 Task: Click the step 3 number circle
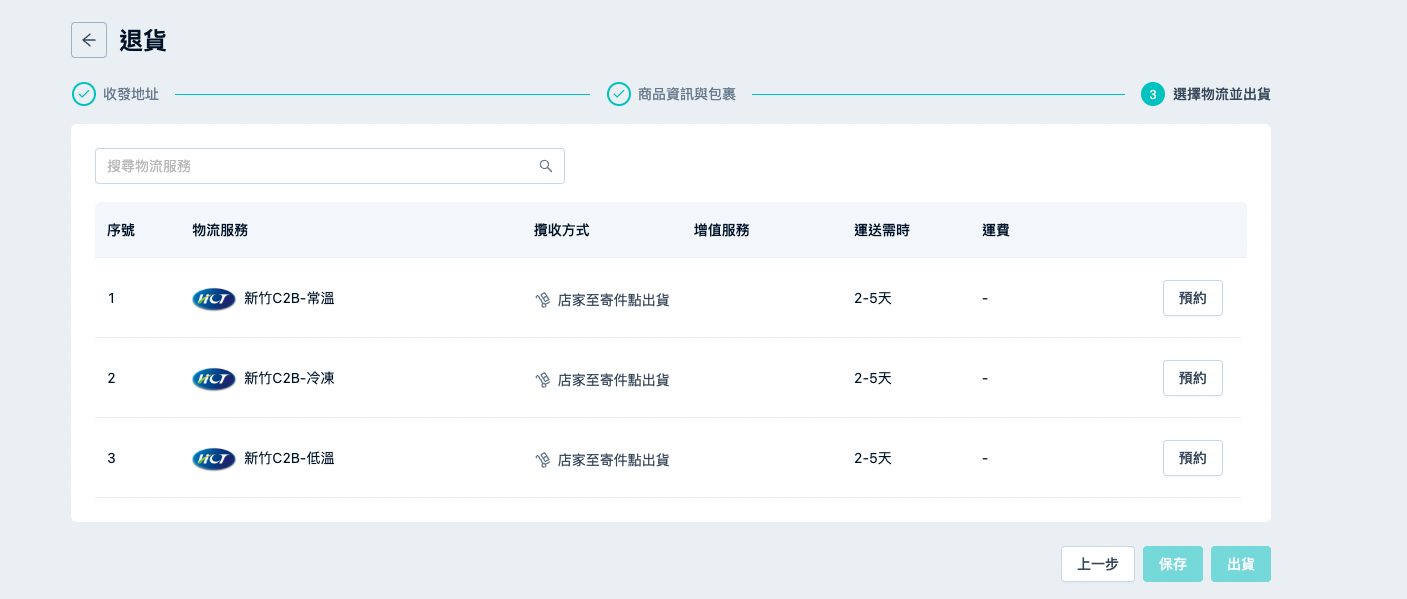1153,94
